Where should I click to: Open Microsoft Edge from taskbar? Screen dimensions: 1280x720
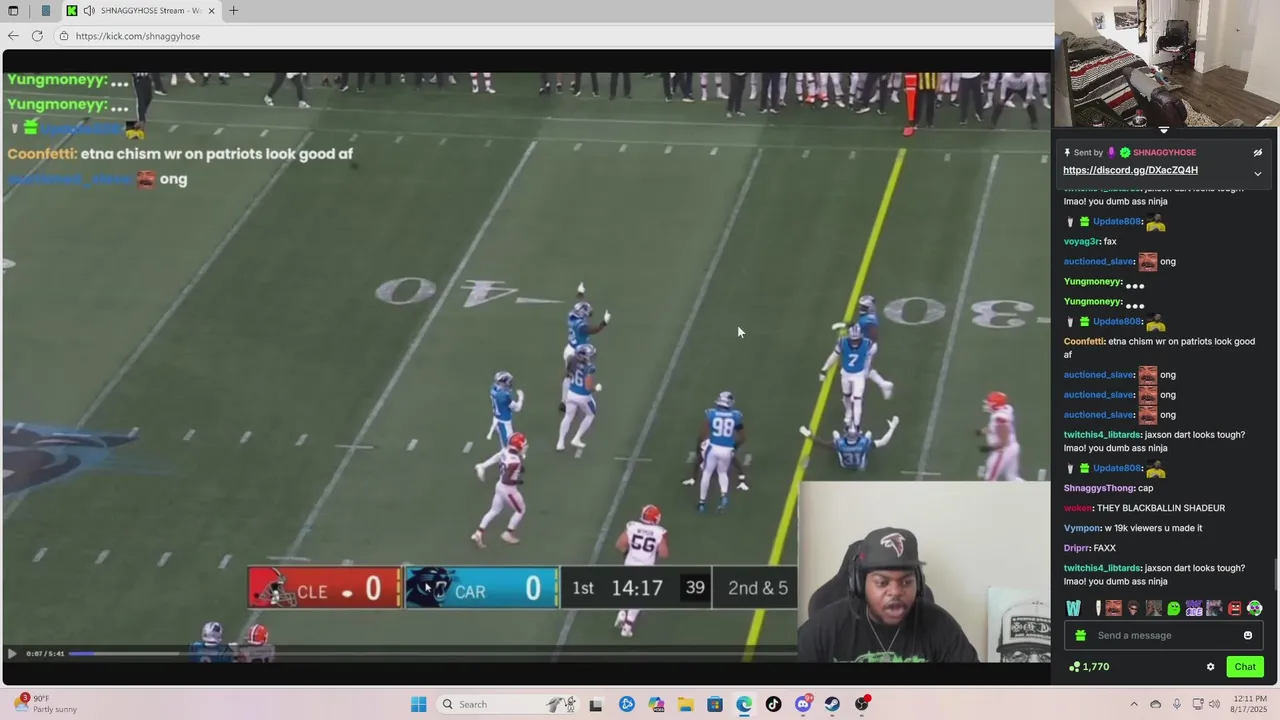tap(744, 704)
